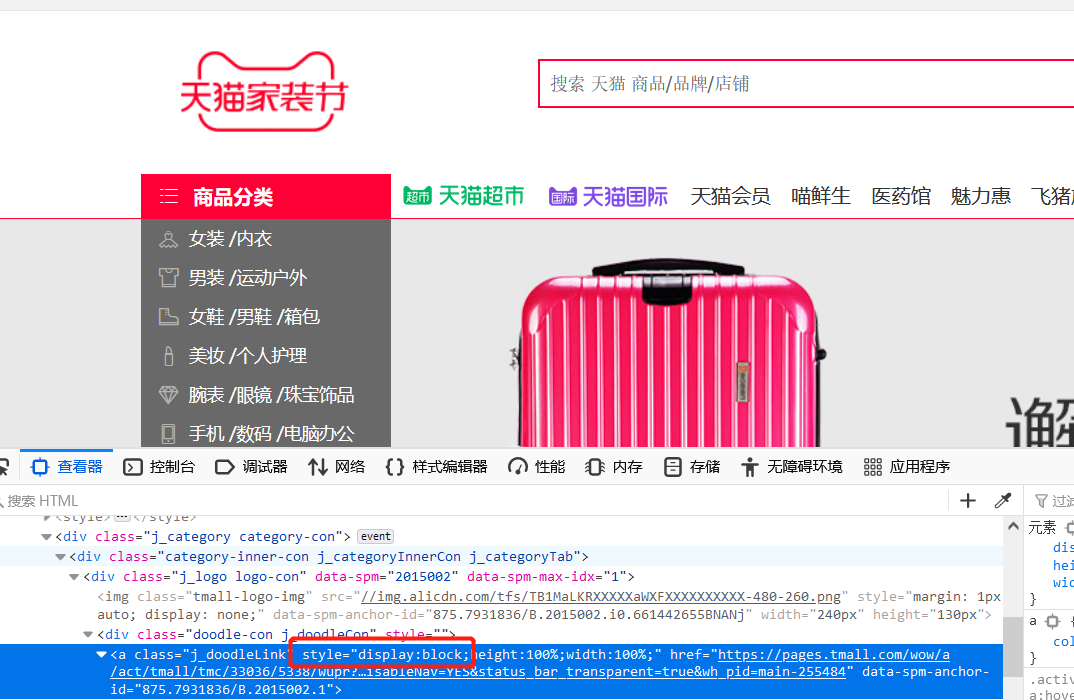Switch to the 样式编辑器 tab
1074x700 pixels.
(436, 467)
